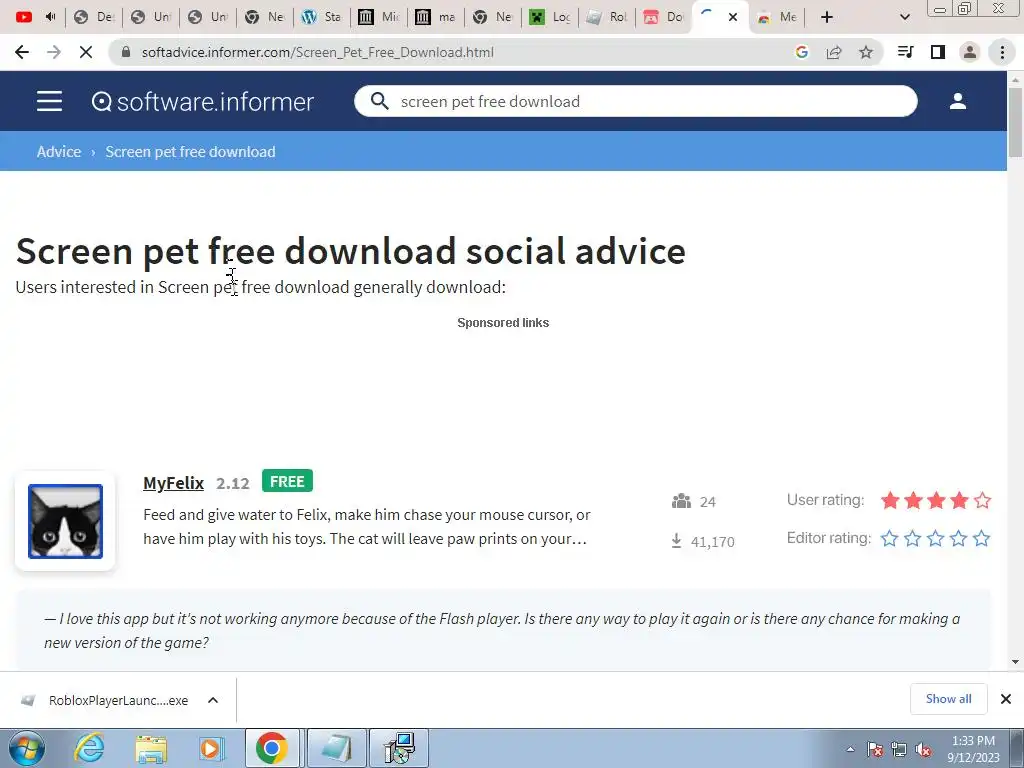Viewport: 1024px width, 768px height.
Task: Click the Google icon in address bar
Action: (x=802, y=52)
